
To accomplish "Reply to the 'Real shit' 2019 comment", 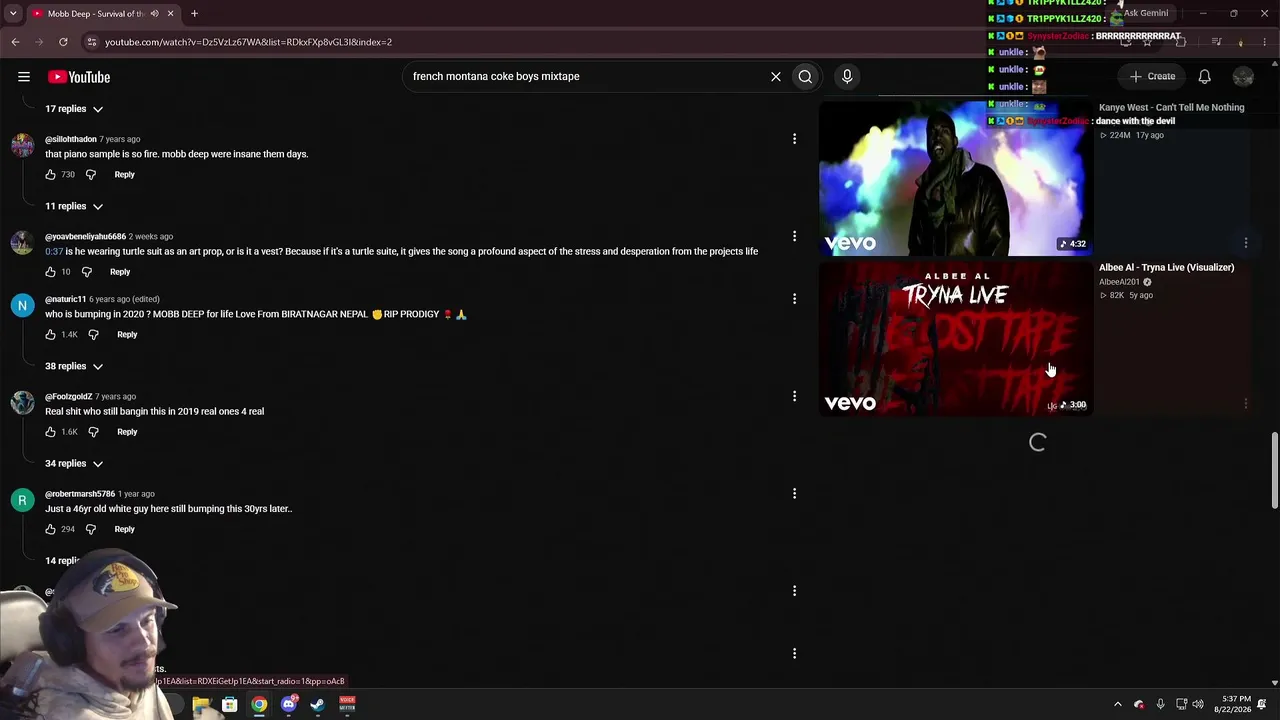I will (127, 432).
